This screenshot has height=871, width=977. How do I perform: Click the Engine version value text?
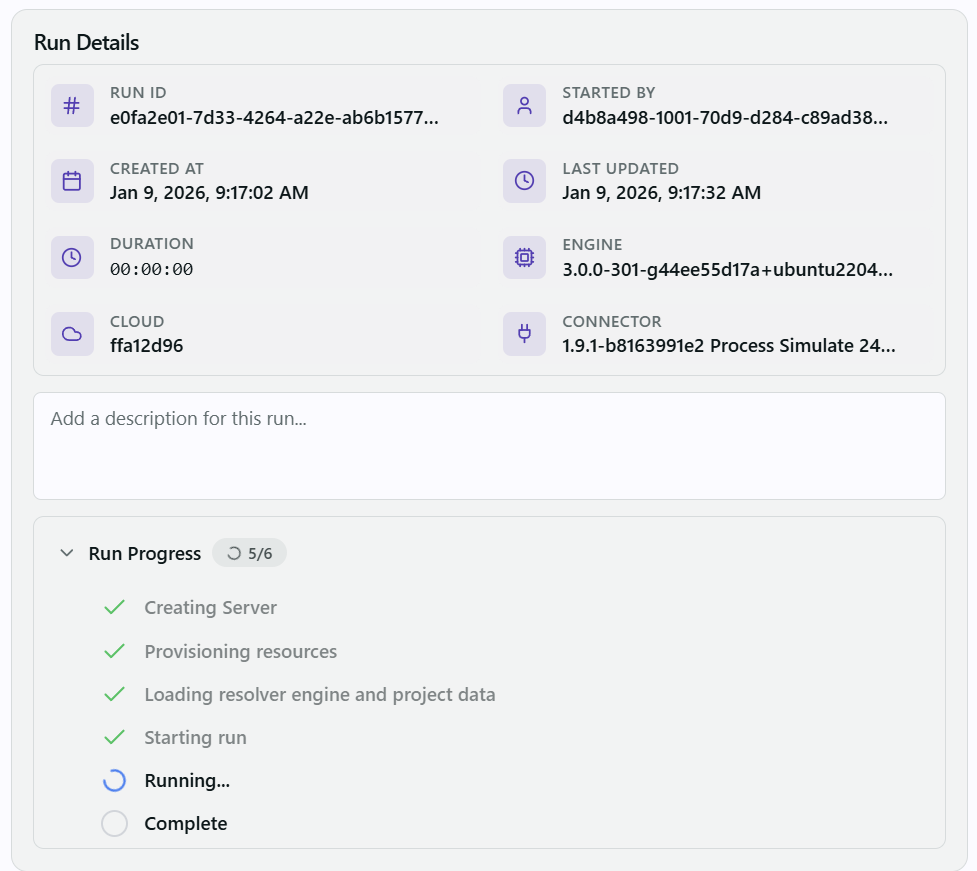[x=727, y=269]
